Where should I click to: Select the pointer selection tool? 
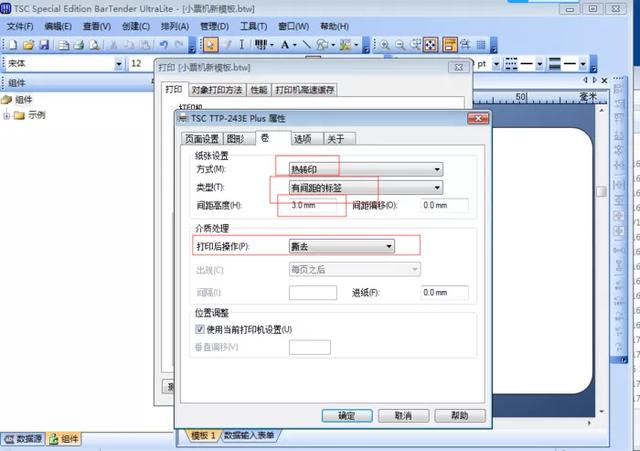coord(210,44)
